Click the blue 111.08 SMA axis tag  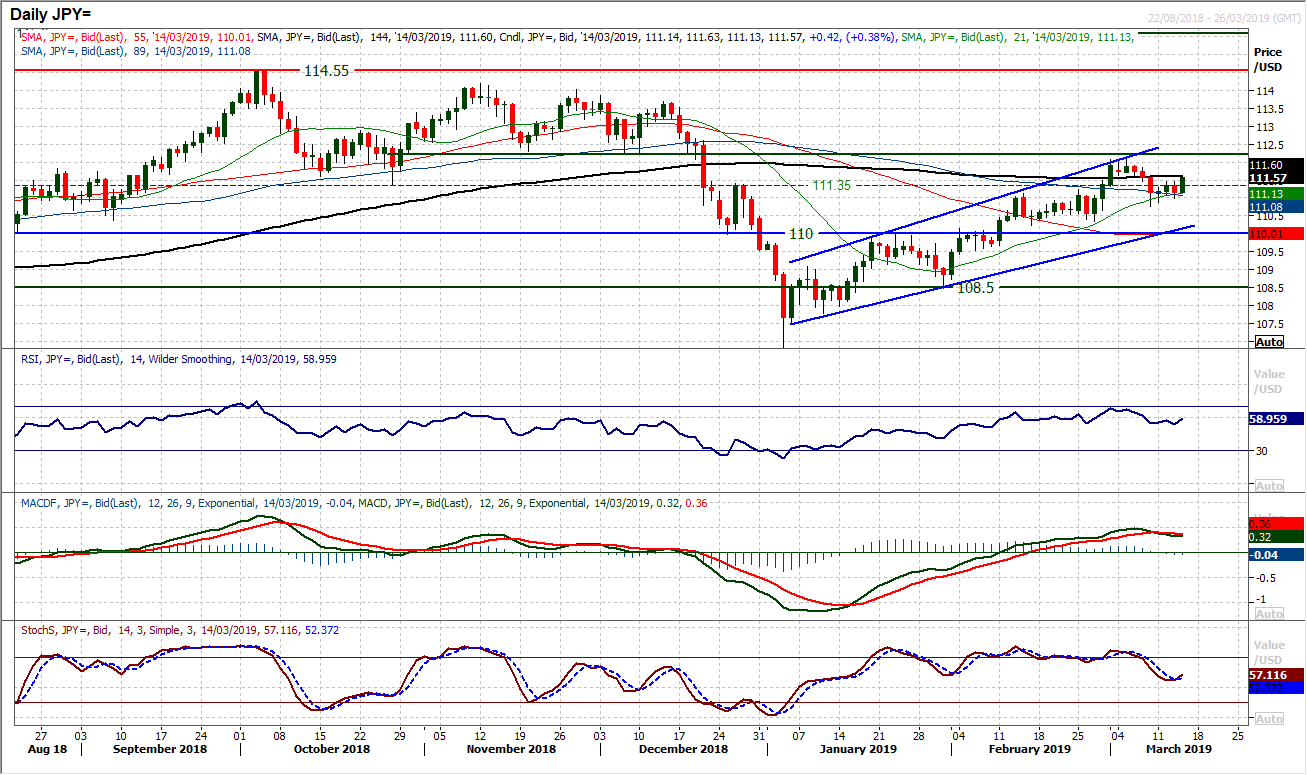pos(1277,206)
